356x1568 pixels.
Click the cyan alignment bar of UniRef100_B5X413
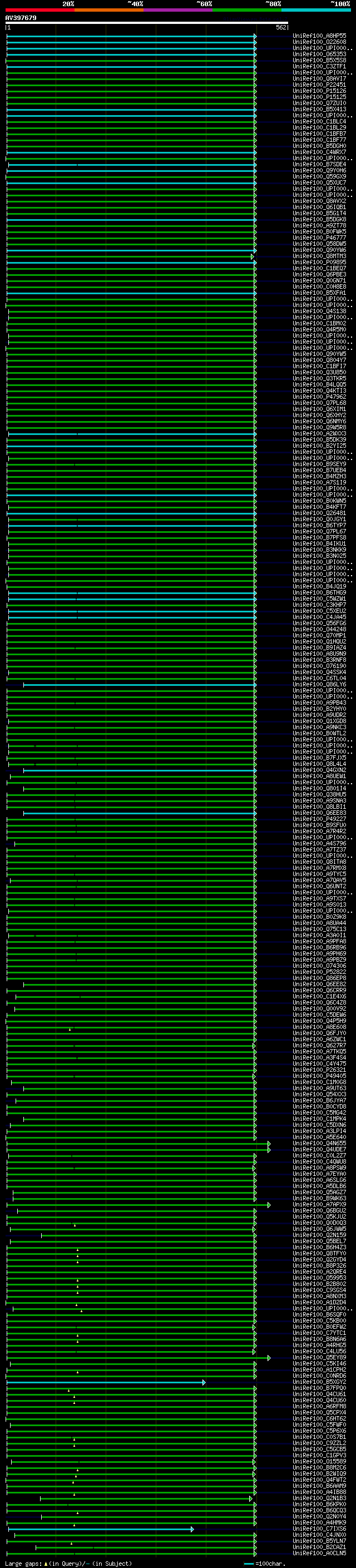click(x=131, y=110)
